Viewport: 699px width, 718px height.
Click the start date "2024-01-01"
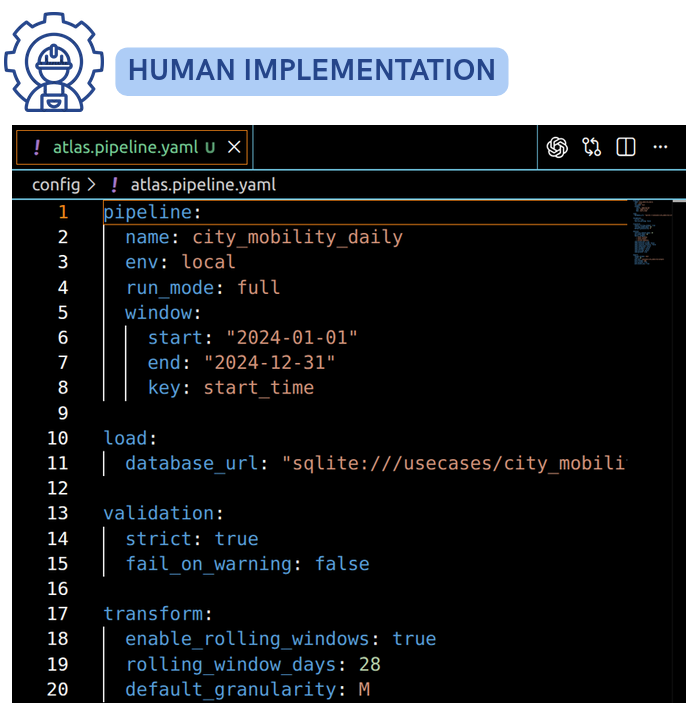coord(292,338)
